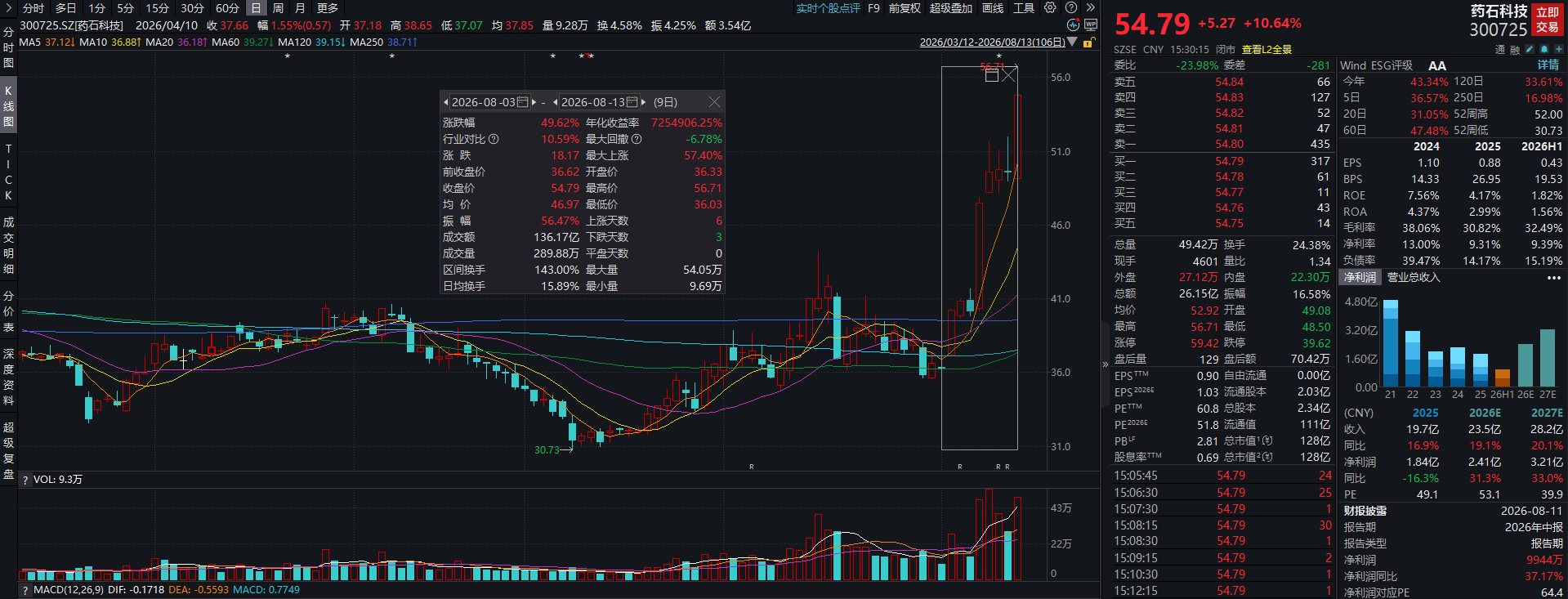Switch to 营业总收入 tab
The width and height of the screenshot is (1568, 599).
click(x=1414, y=278)
